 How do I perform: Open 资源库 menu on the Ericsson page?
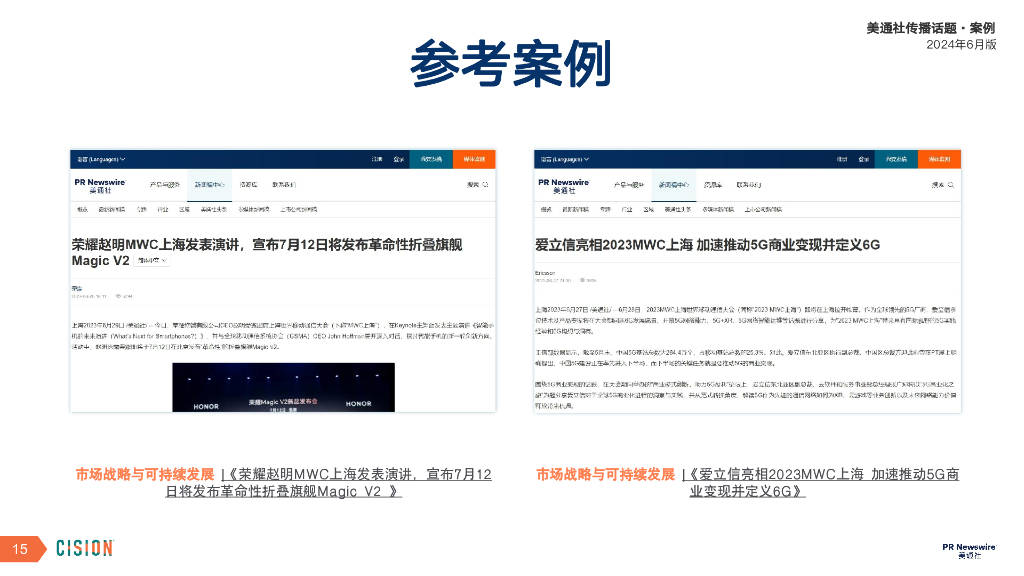712,185
